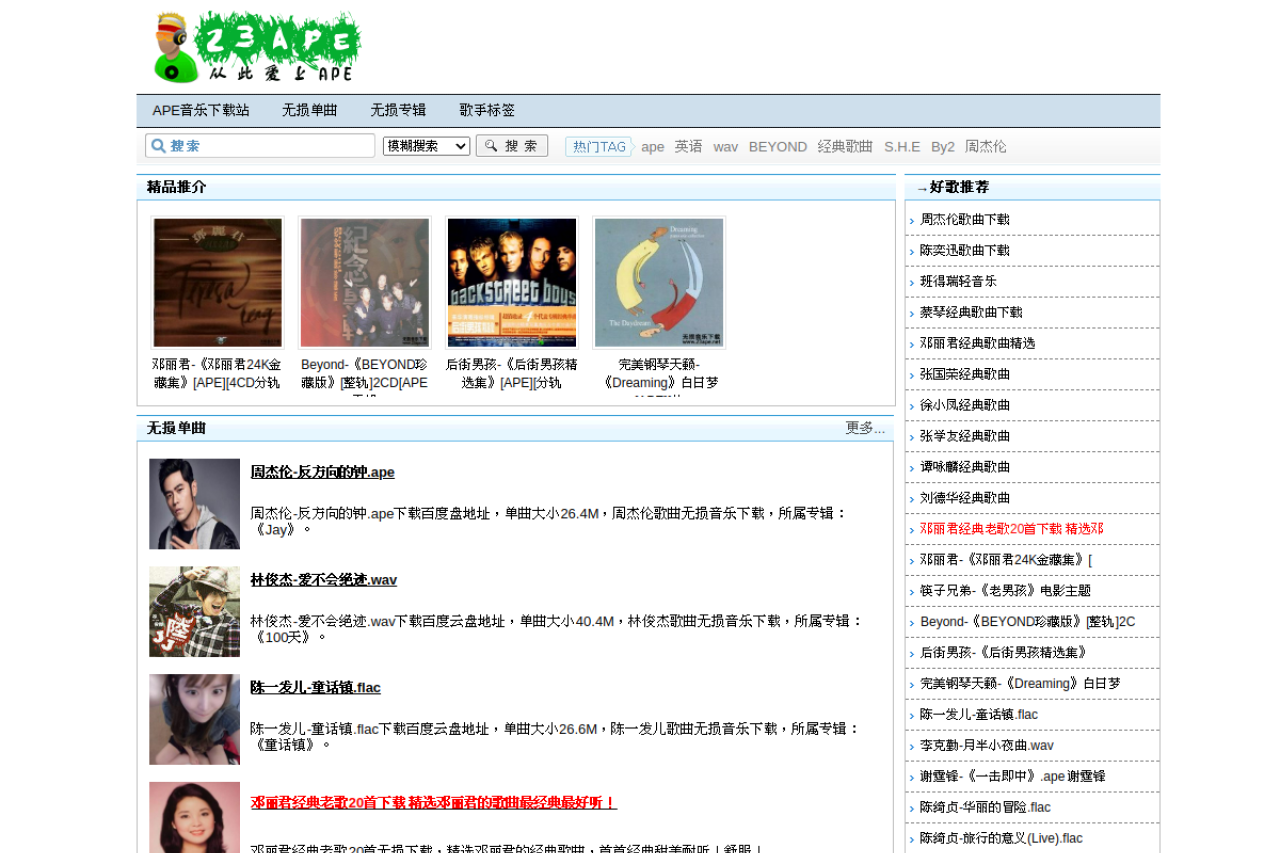1280x853 pixels.
Task: Click the 林俊杰 artist photo thumbnail
Action: (195, 612)
